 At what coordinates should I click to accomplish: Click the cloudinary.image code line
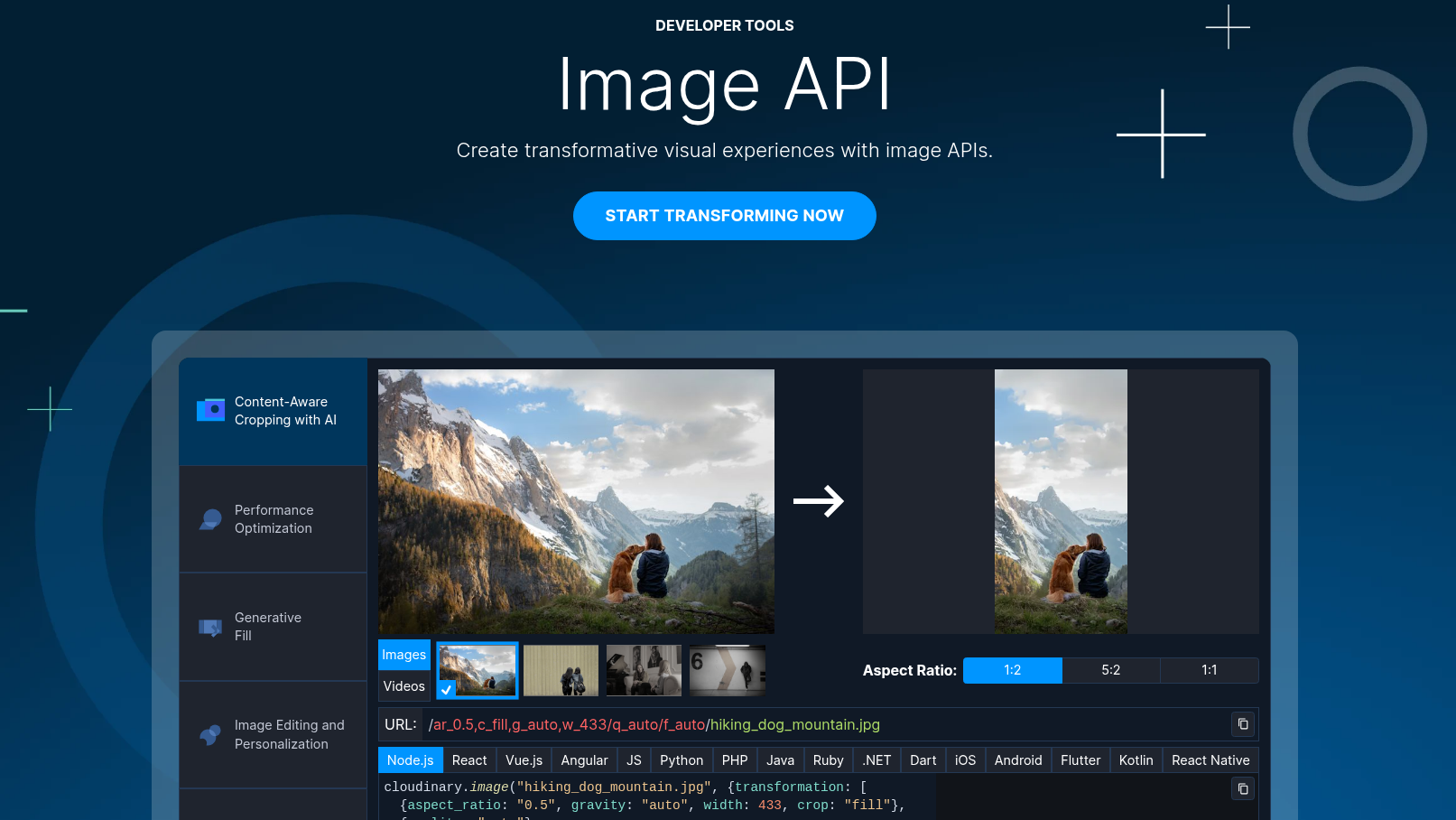click(x=626, y=787)
